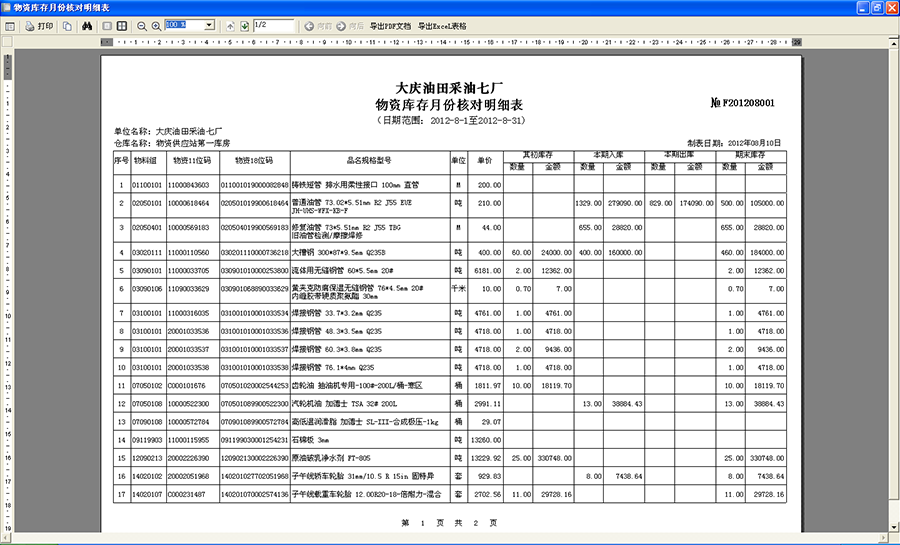Click the 物资18位码 column header
The width and height of the screenshot is (900, 545).
(254, 161)
